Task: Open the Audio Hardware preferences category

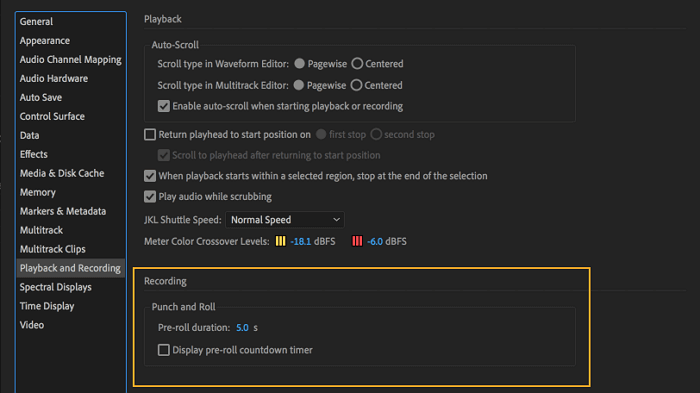Action: pyautogui.click(x=54, y=78)
